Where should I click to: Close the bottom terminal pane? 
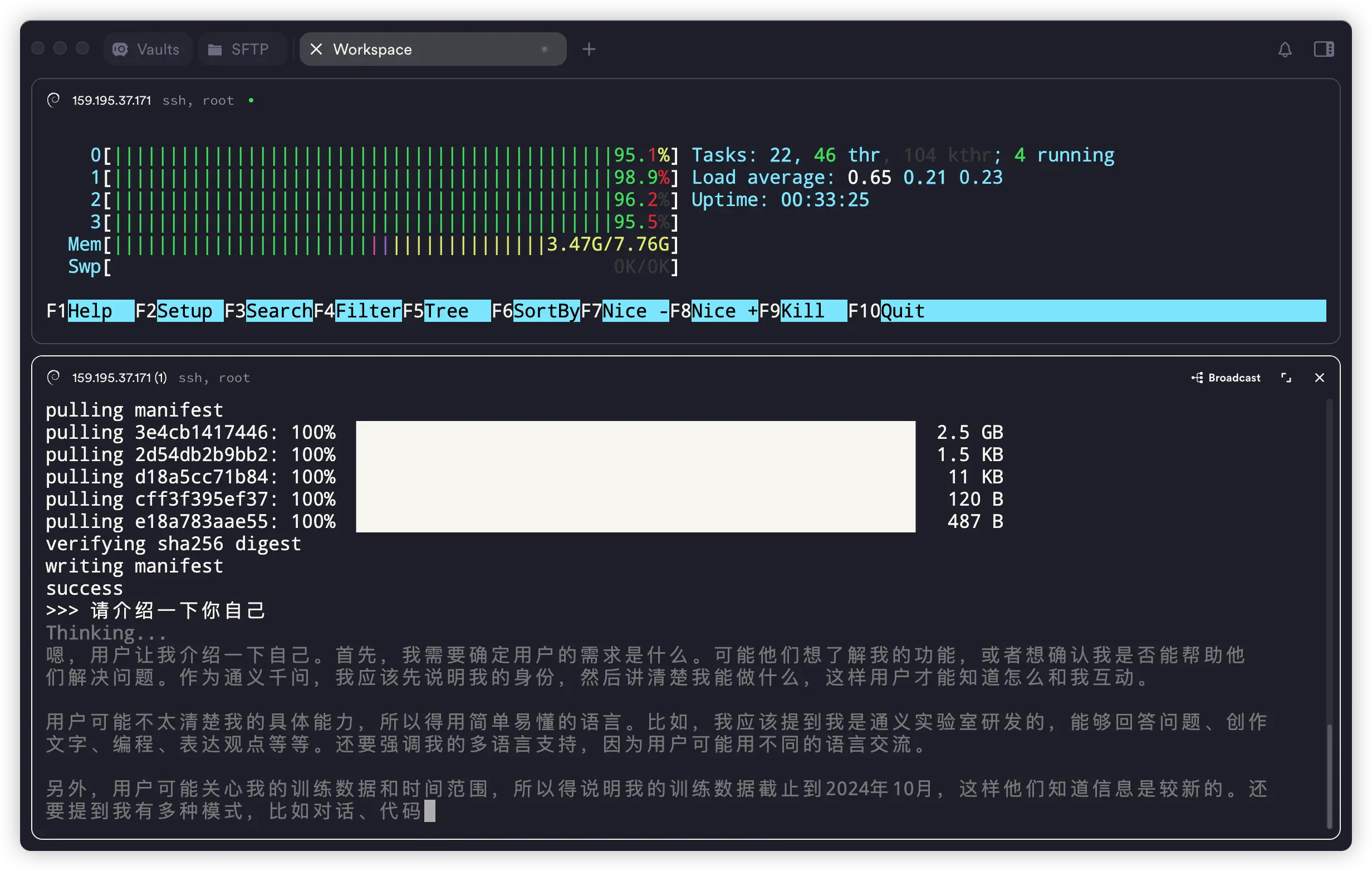click(1319, 378)
